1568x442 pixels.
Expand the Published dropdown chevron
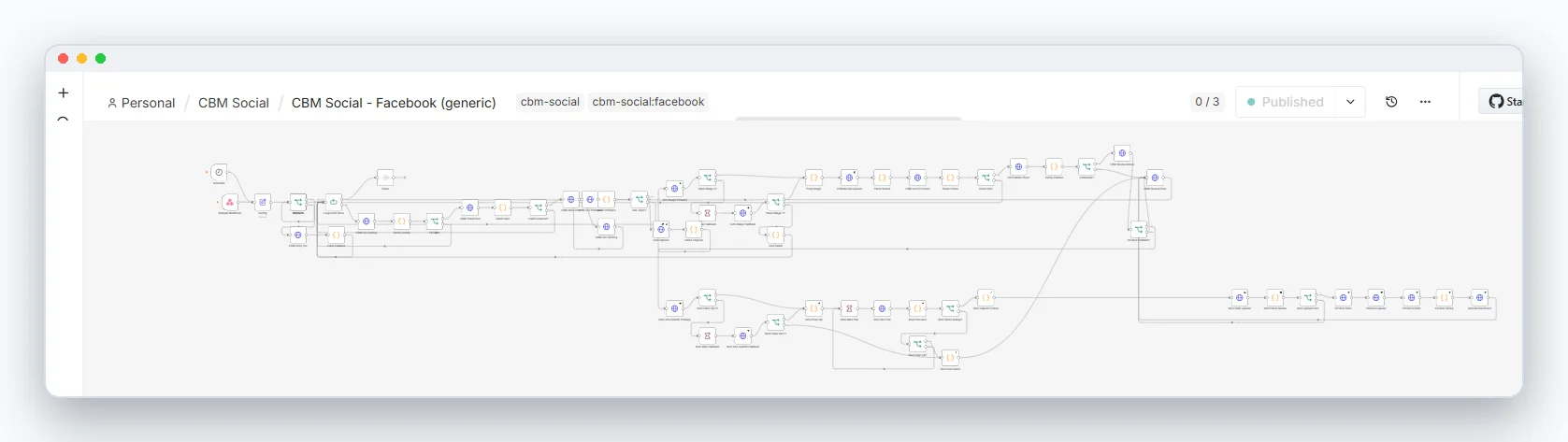(1350, 102)
